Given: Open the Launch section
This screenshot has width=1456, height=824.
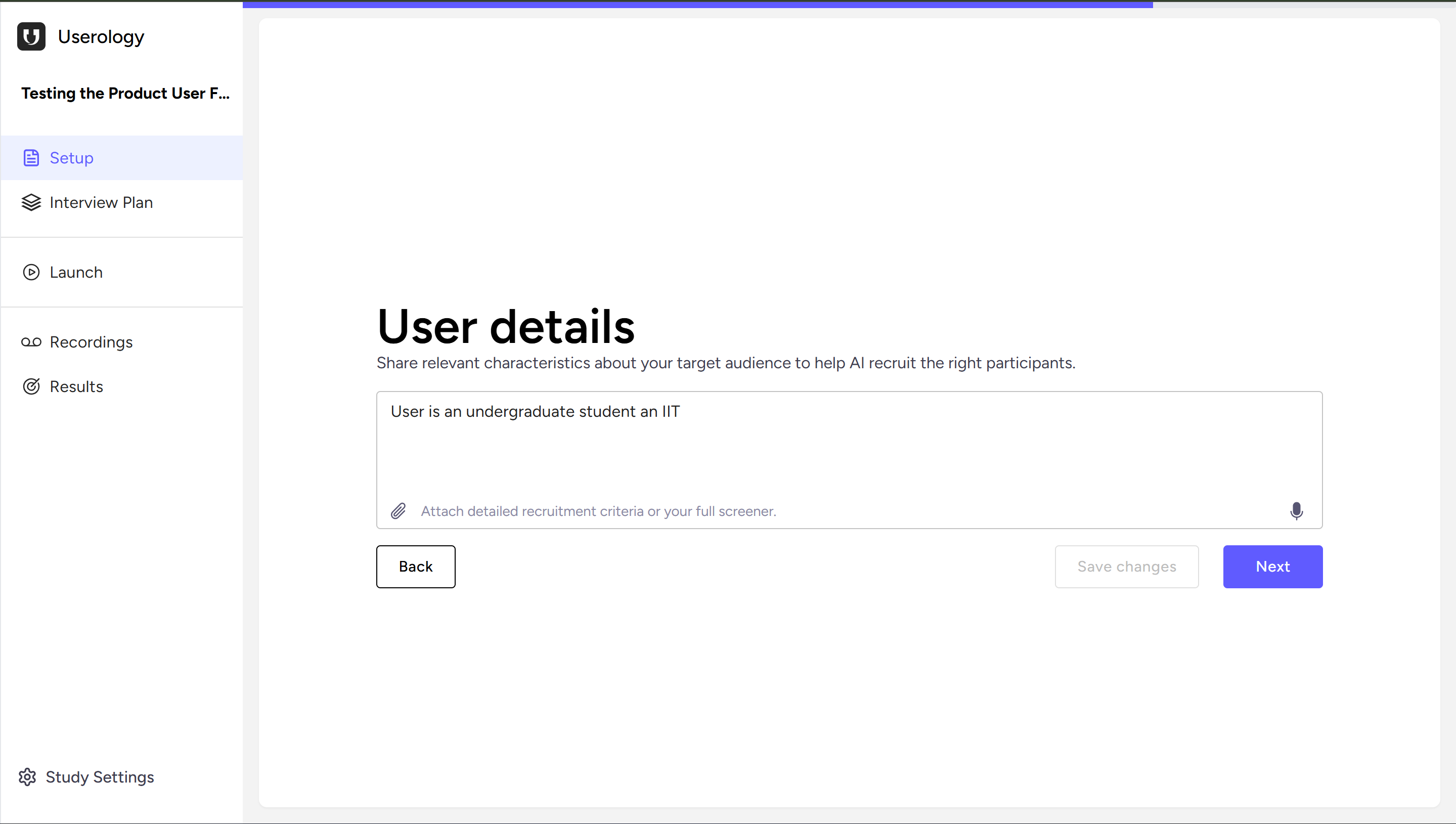Looking at the screenshot, I should [x=76, y=272].
